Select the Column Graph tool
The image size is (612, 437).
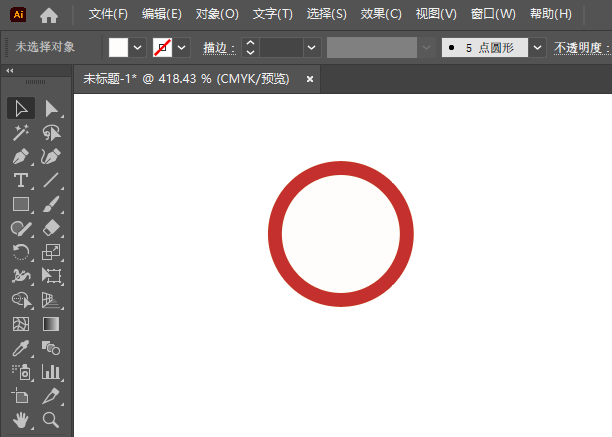(x=51, y=372)
